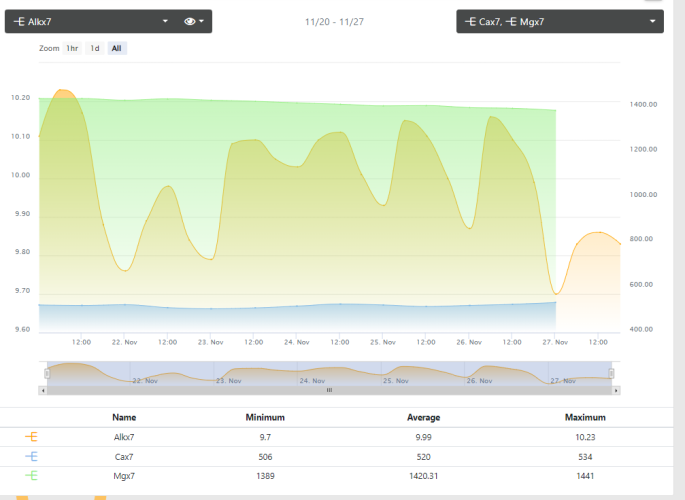Select the Mgx7 name in the table
The height and width of the screenshot is (500, 685).
click(x=124, y=476)
